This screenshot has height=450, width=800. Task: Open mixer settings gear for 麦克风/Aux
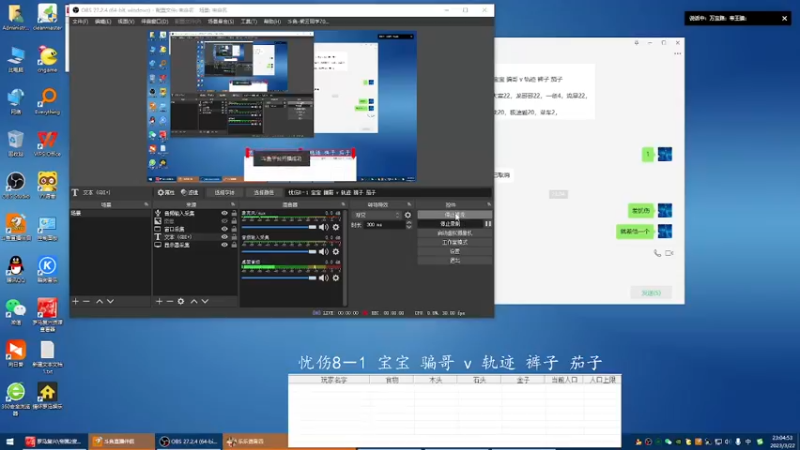tap(336, 227)
